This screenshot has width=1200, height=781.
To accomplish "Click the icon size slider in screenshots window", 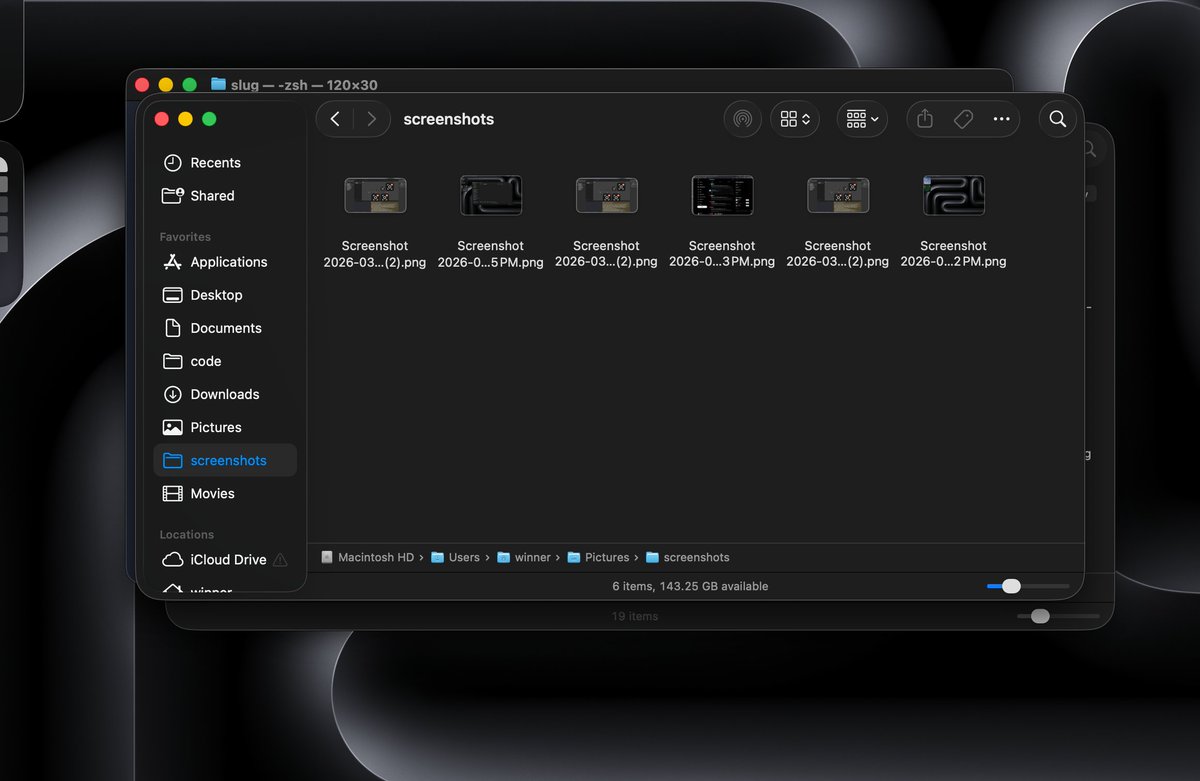I will tap(1027, 586).
